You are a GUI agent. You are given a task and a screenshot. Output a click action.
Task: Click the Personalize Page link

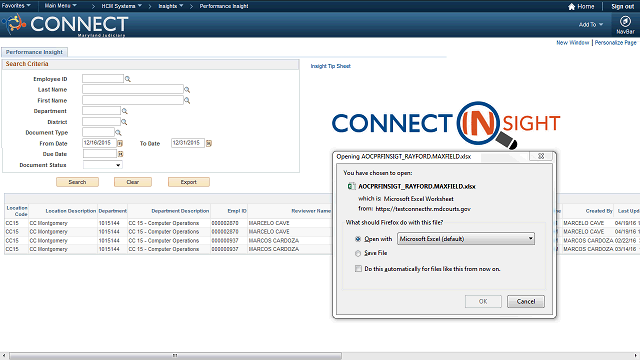click(616, 42)
